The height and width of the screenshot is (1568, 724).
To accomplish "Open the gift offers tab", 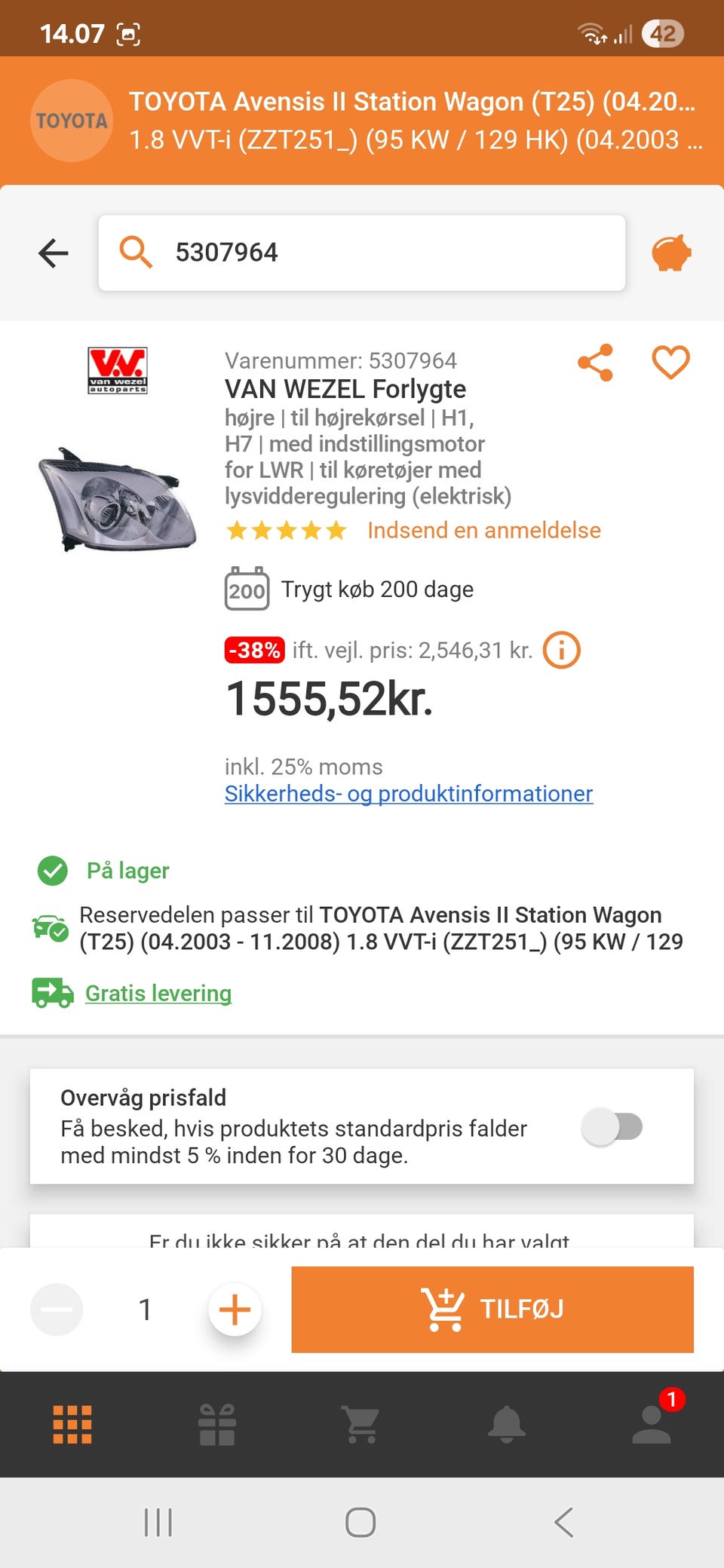I will [x=217, y=1424].
